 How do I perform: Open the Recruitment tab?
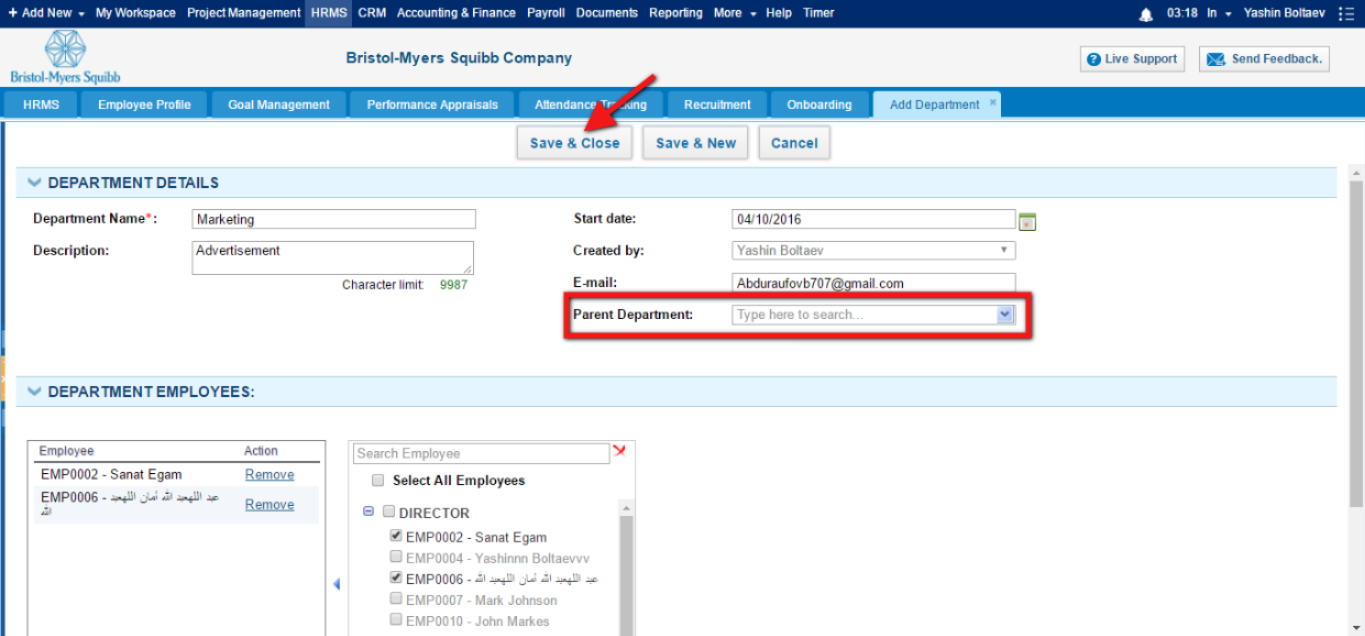click(717, 105)
